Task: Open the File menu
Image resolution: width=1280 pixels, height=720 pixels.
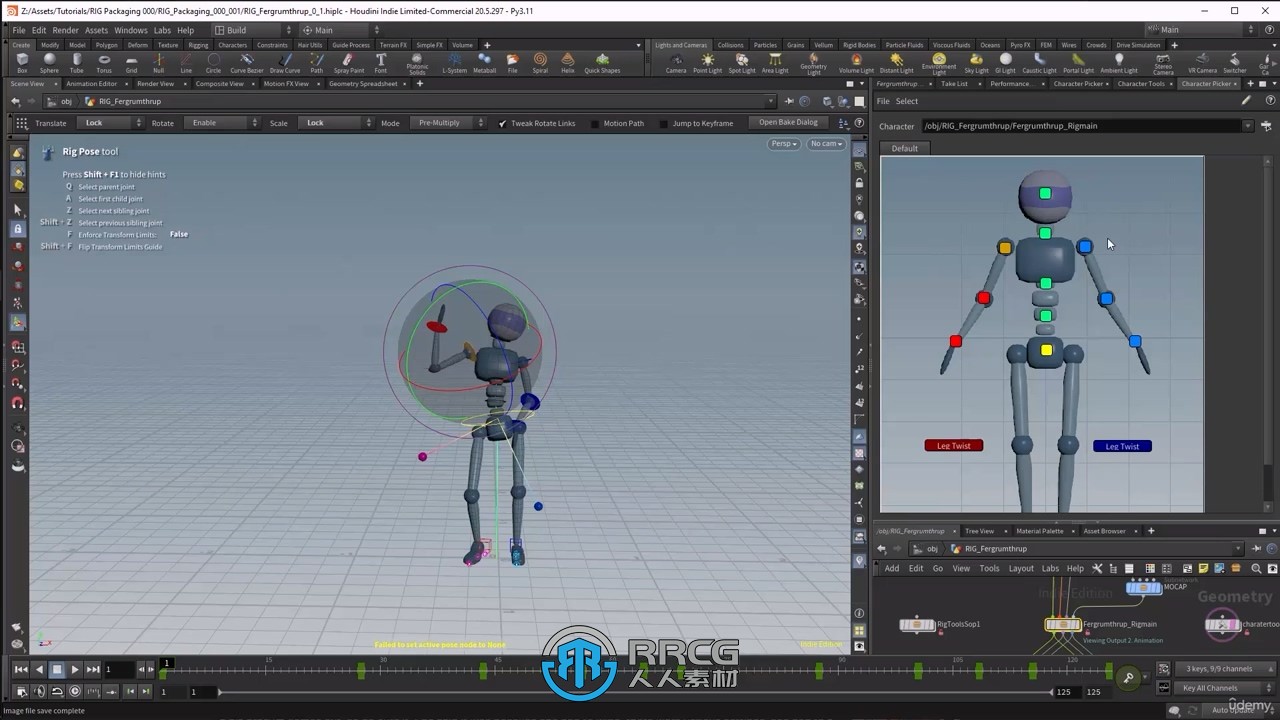Action: [19, 30]
